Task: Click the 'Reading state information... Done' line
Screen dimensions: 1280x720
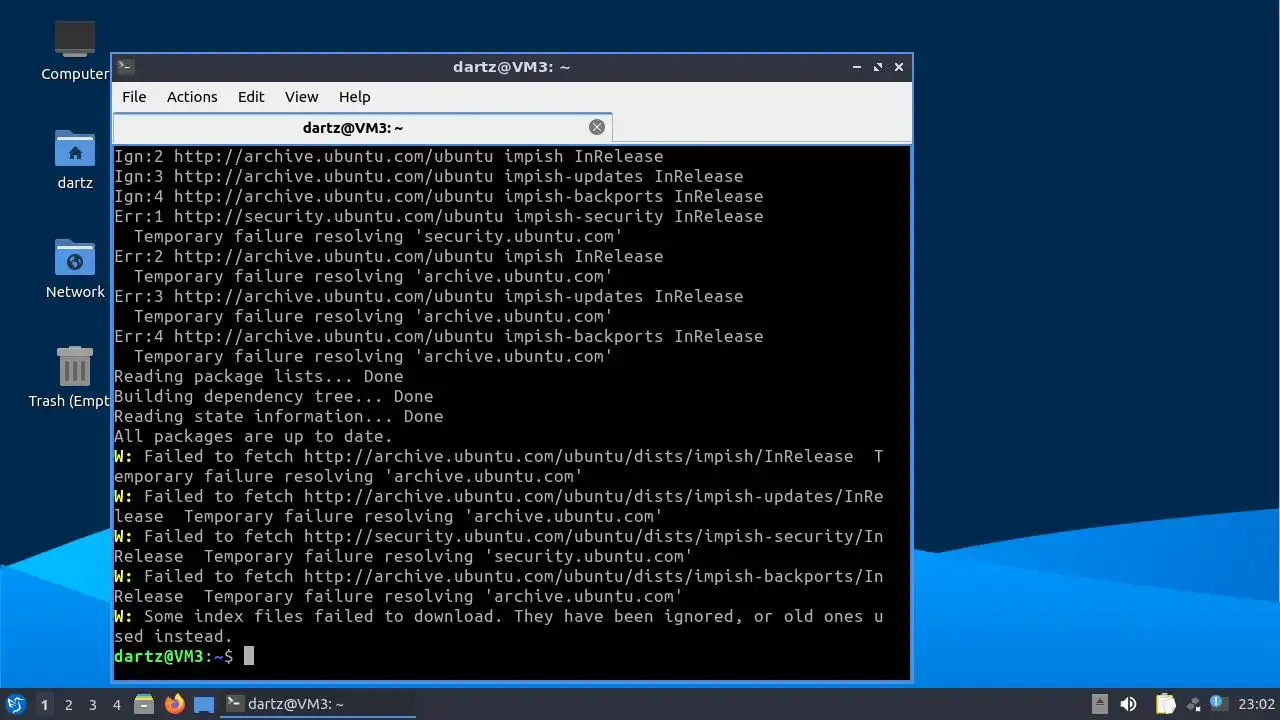Action: tap(278, 416)
